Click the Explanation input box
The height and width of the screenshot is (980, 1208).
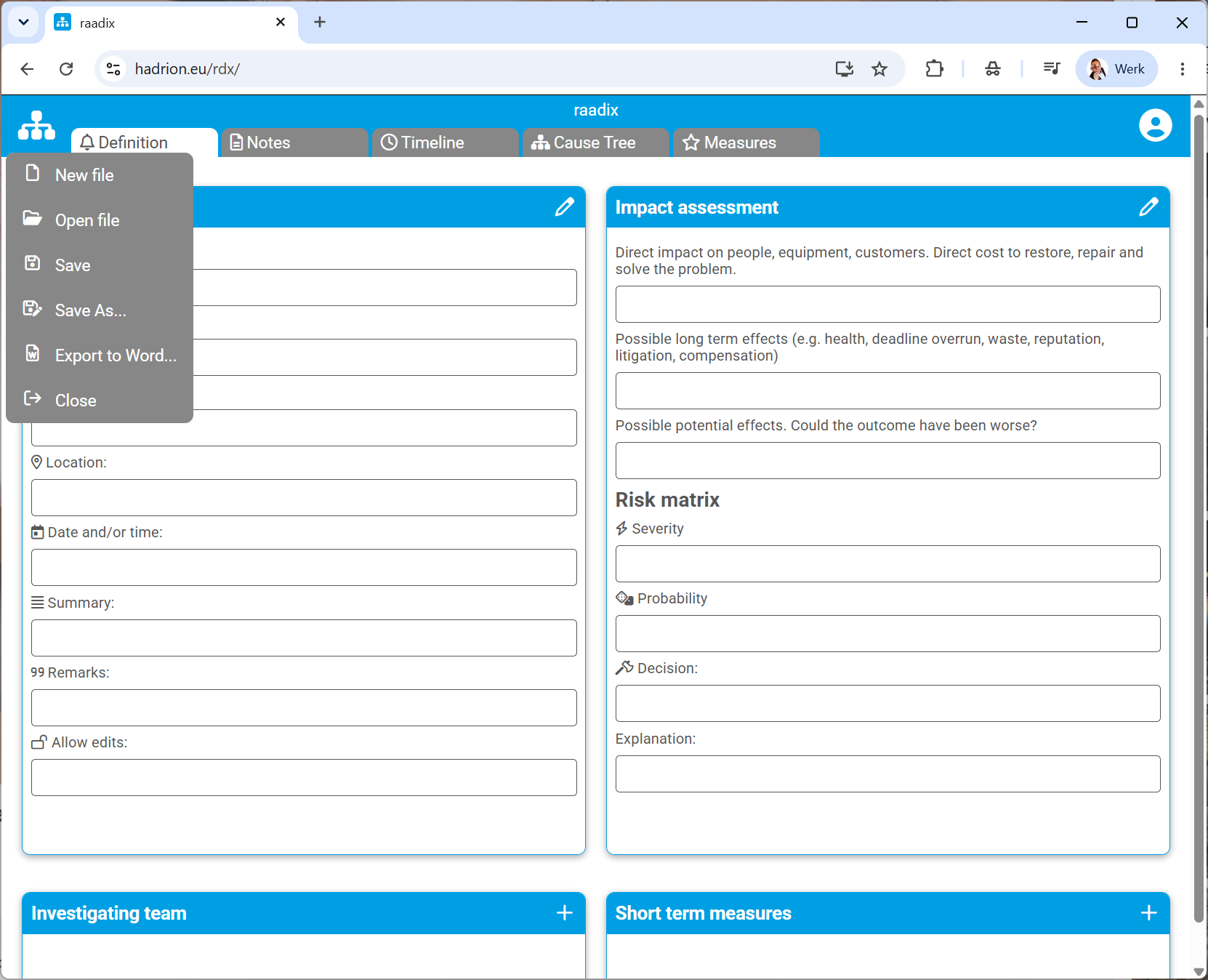[x=888, y=774]
